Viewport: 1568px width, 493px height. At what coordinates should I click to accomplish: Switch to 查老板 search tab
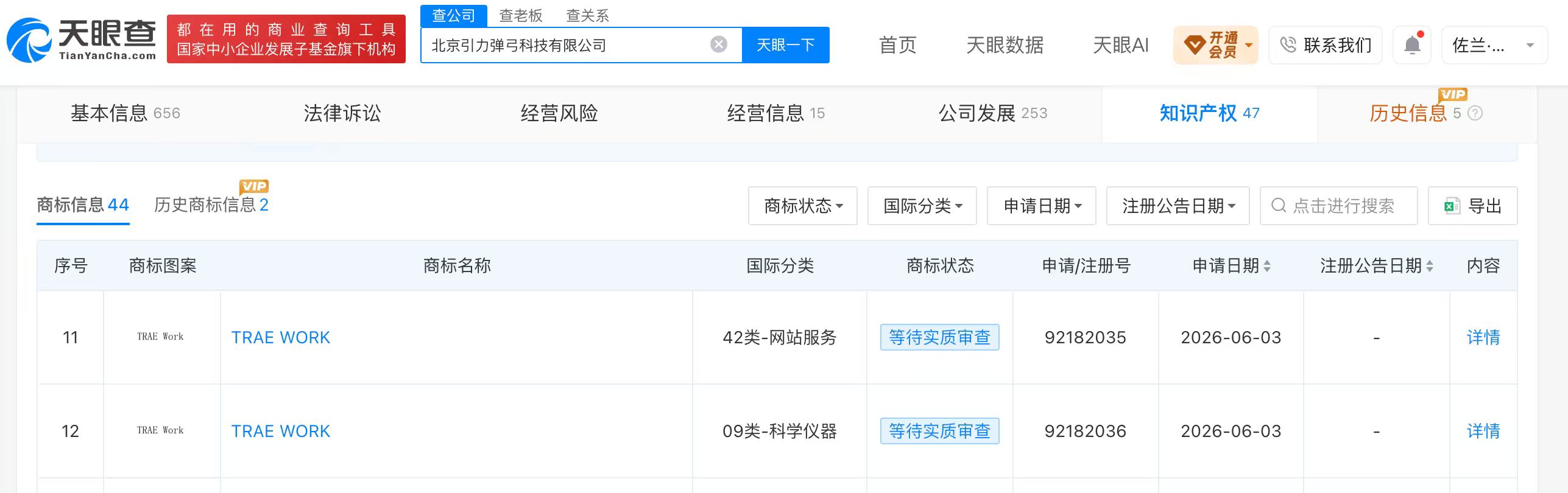click(x=521, y=16)
